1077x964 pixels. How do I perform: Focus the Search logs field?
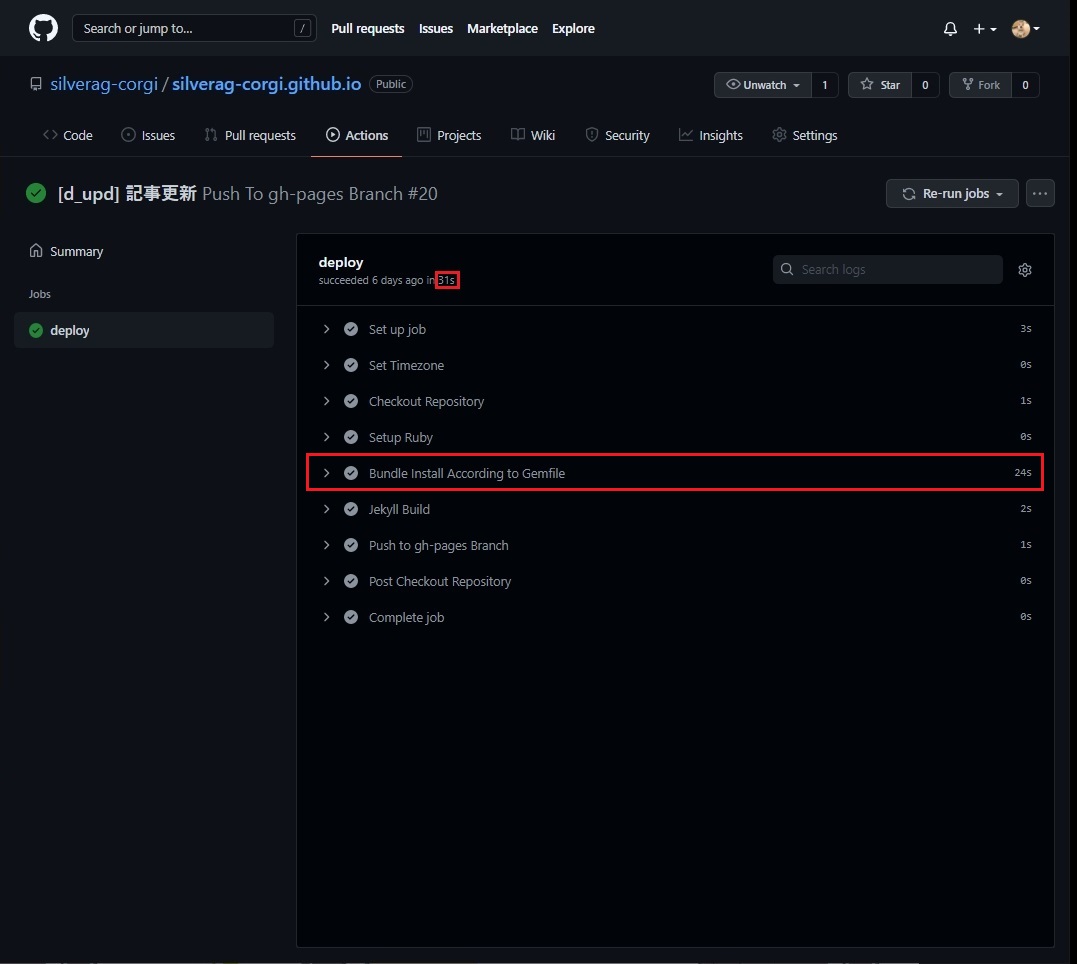pyautogui.click(x=887, y=269)
